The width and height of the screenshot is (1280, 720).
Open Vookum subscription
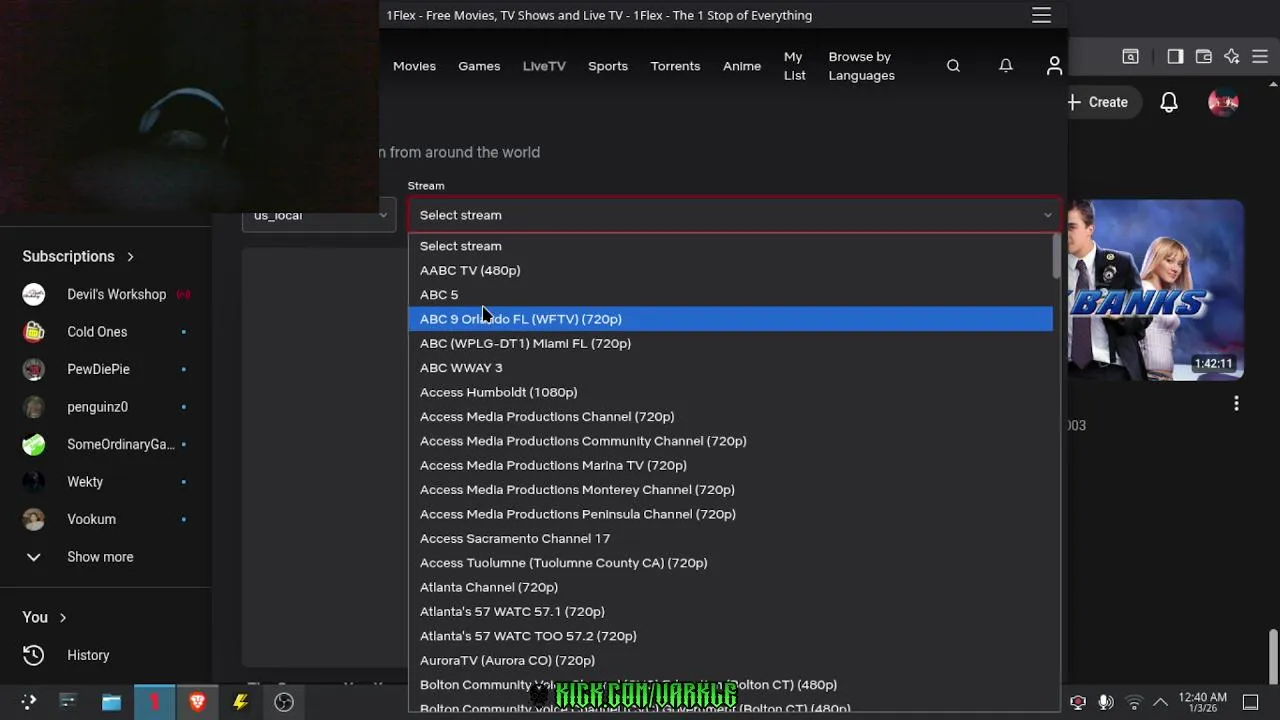[105, 519]
